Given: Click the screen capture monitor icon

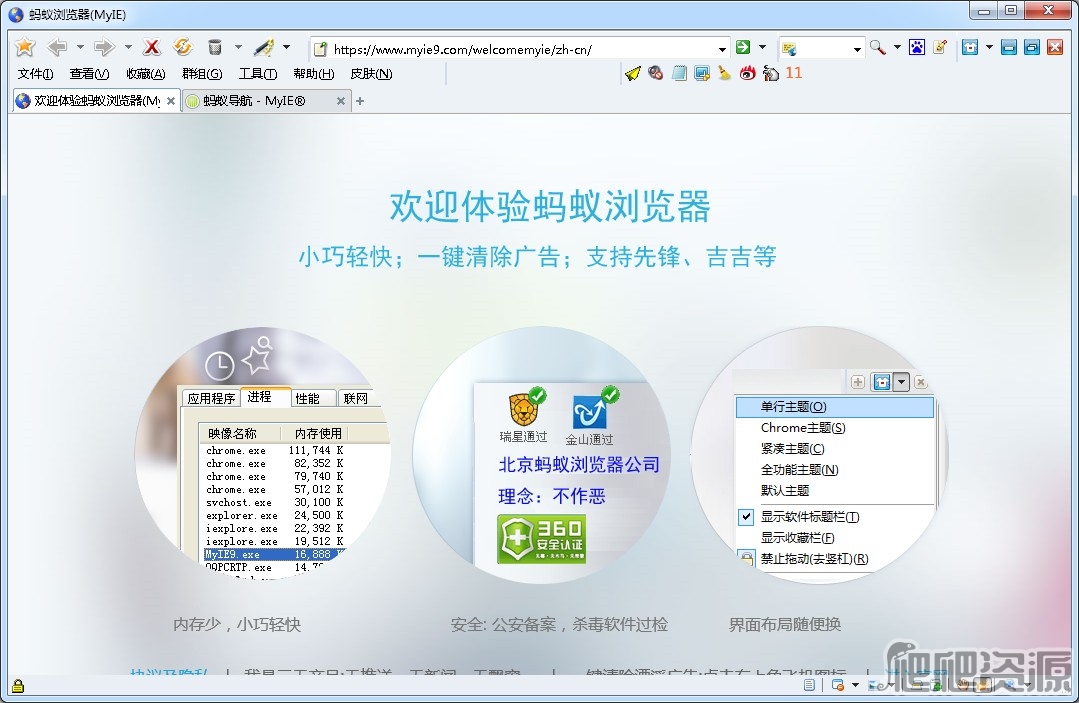Looking at the screenshot, I should [x=702, y=73].
